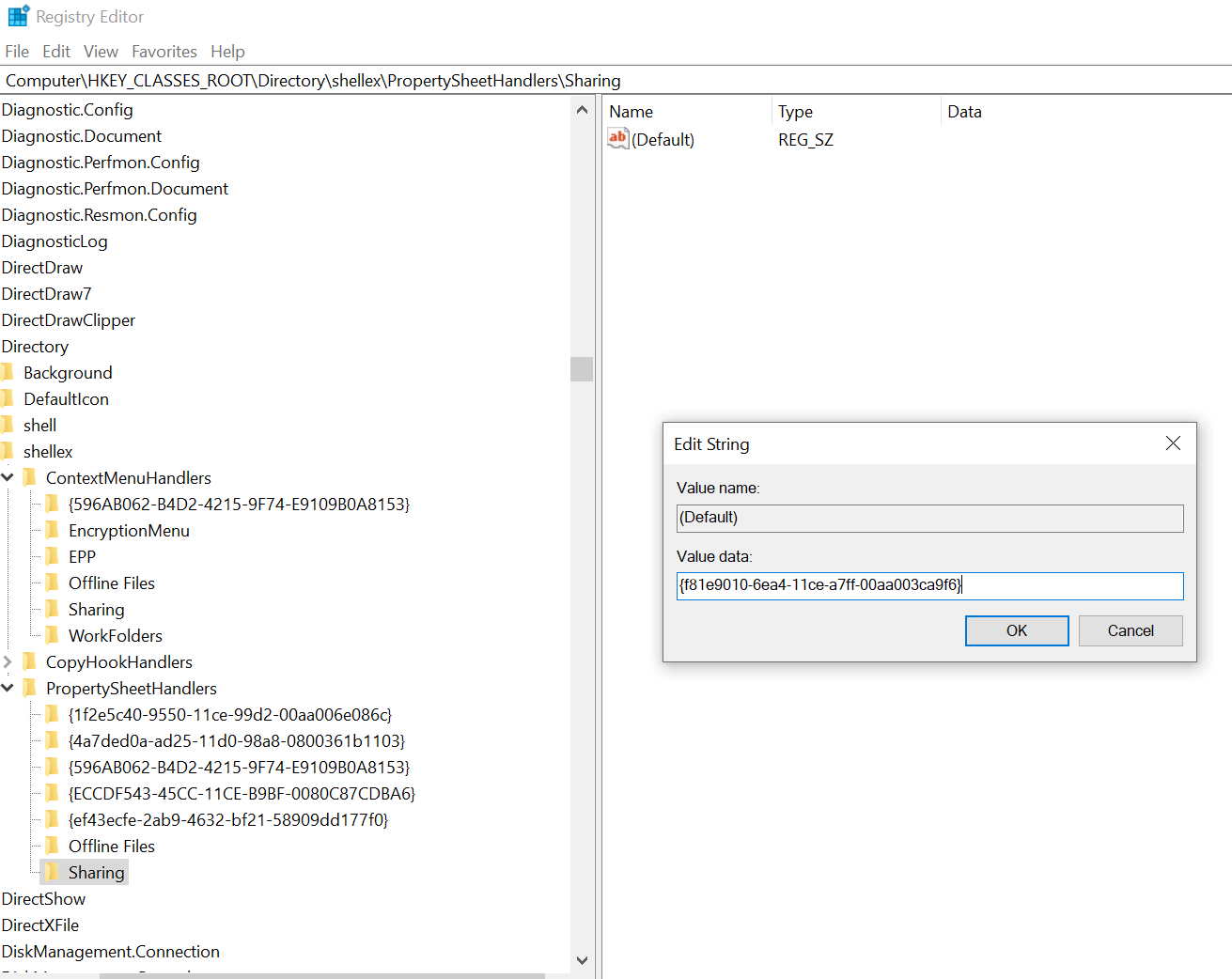Click folder icon of {ECCDF543-45CC-11CE-B9BF-0080C87CDBA6}
The height and width of the screenshot is (979, 1232).
tap(53, 793)
